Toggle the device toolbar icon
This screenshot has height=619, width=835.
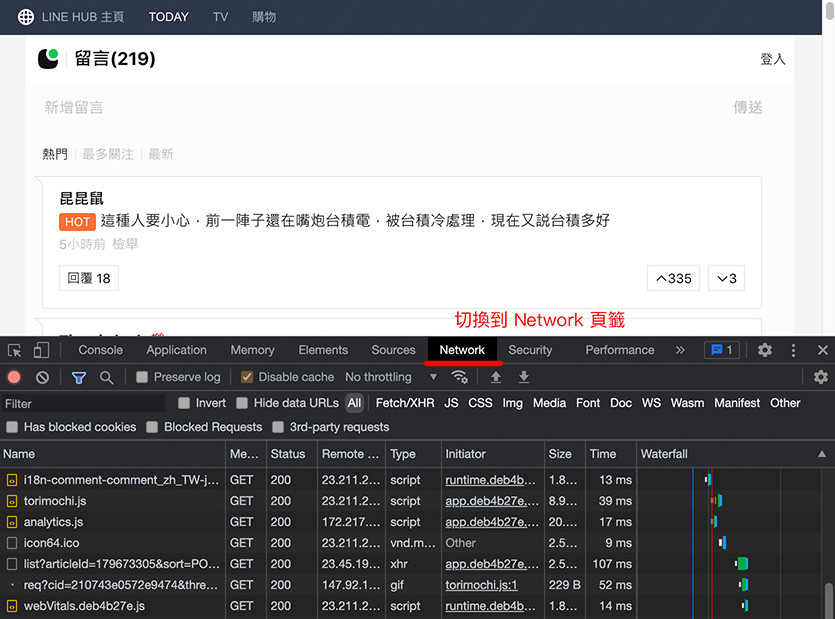point(41,350)
